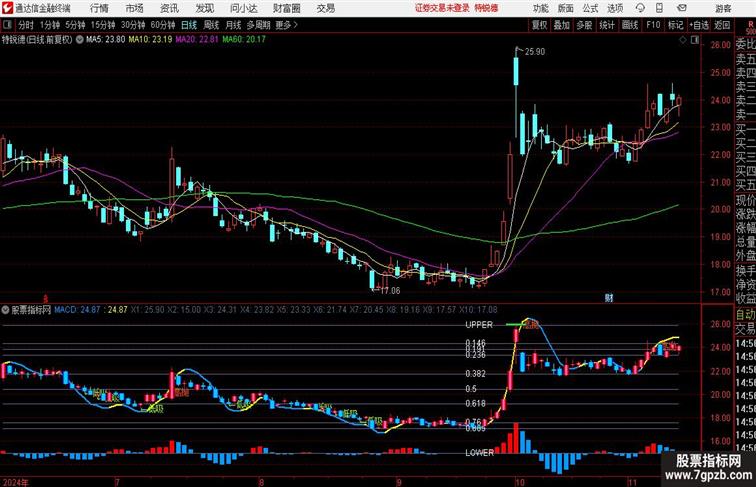
Task: Open the 财富圈 menu
Action: (286, 8)
